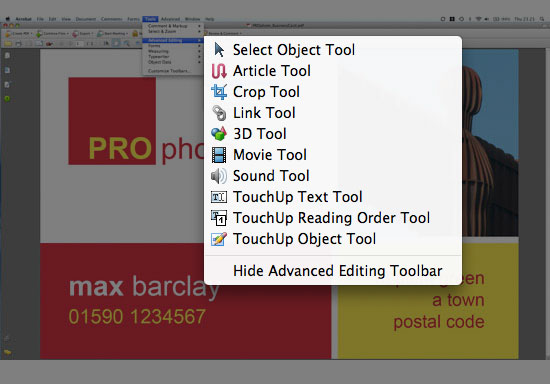The image size is (550, 384).
Task: Pick the Sound Tool speaker icon
Action: click(219, 176)
